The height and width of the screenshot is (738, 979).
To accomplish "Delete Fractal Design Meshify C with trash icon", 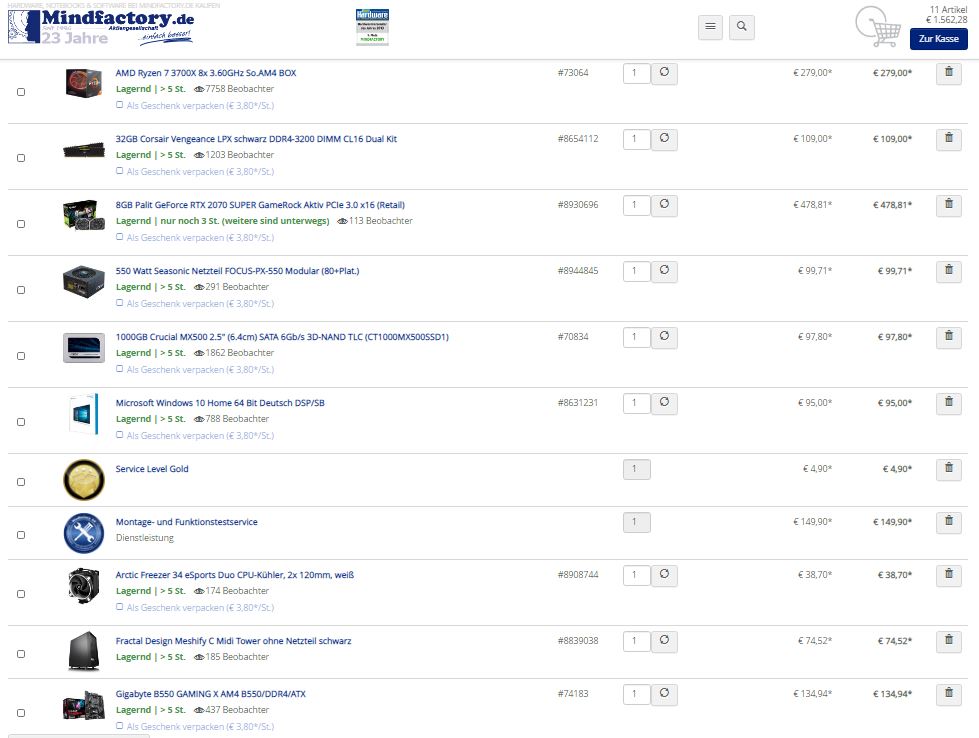I will point(949,641).
